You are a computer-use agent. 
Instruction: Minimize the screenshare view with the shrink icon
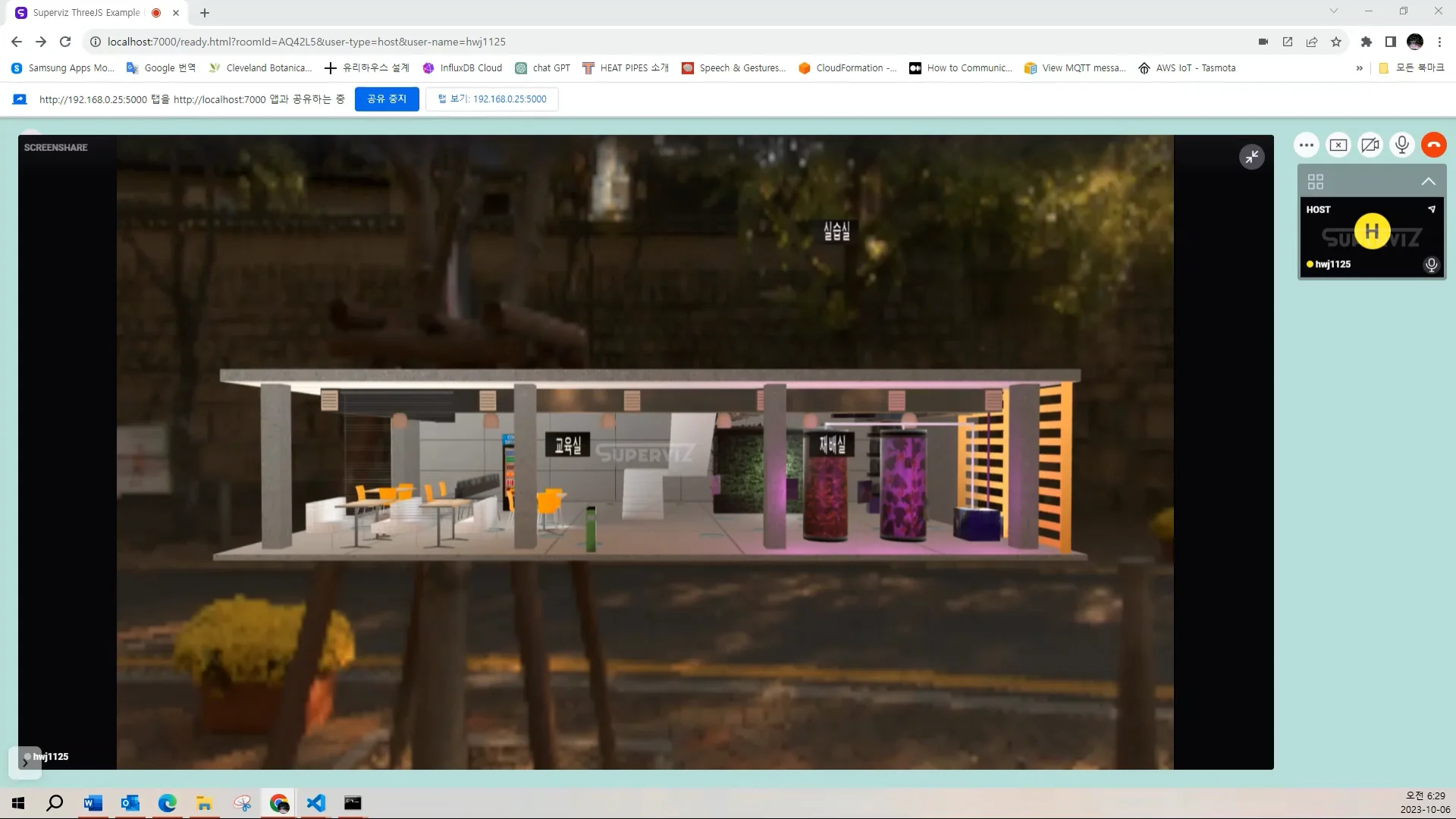[x=1252, y=157]
